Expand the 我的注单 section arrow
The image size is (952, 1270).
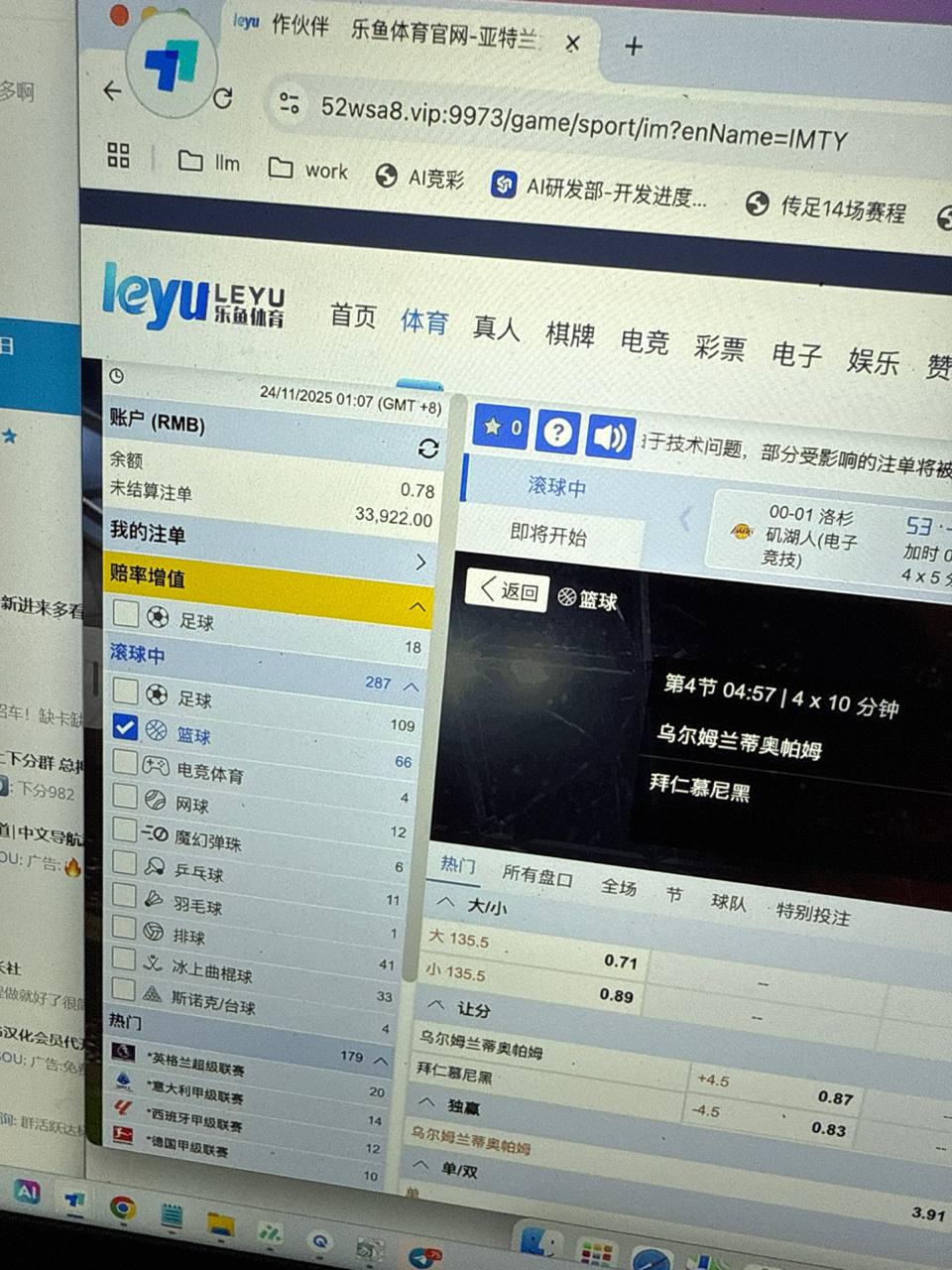(x=420, y=562)
